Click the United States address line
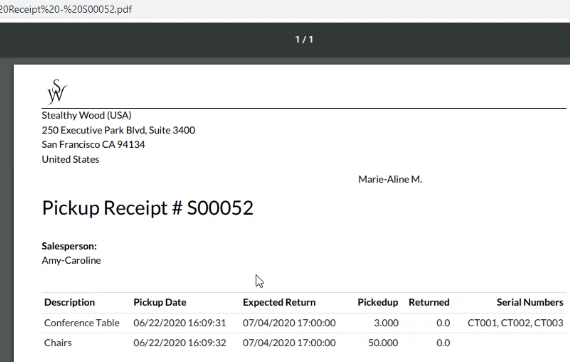570x362 pixels. click(x=70, y=160)
